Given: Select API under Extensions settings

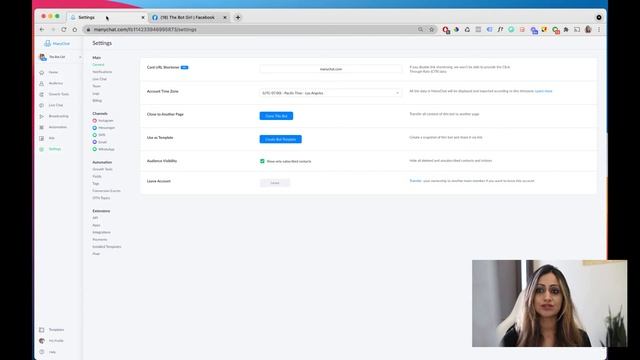Looking at the screenshot, I should pyautogui.click(x=95, y=218).
